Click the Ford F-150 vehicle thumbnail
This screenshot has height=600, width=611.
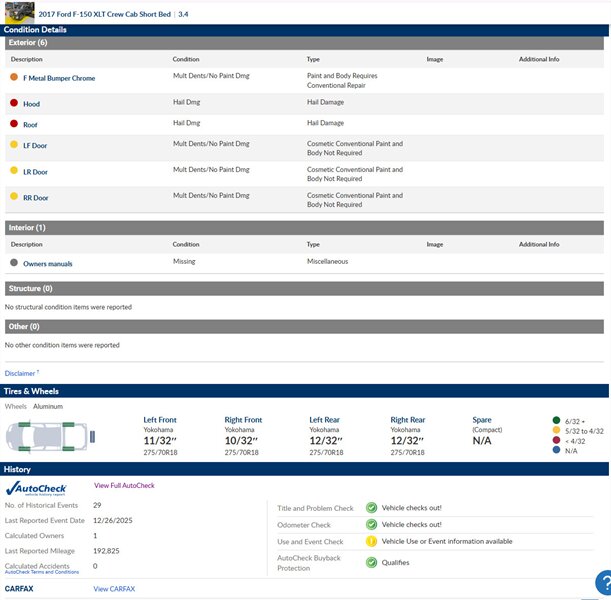pyautogui.click(x=19, y=13)
